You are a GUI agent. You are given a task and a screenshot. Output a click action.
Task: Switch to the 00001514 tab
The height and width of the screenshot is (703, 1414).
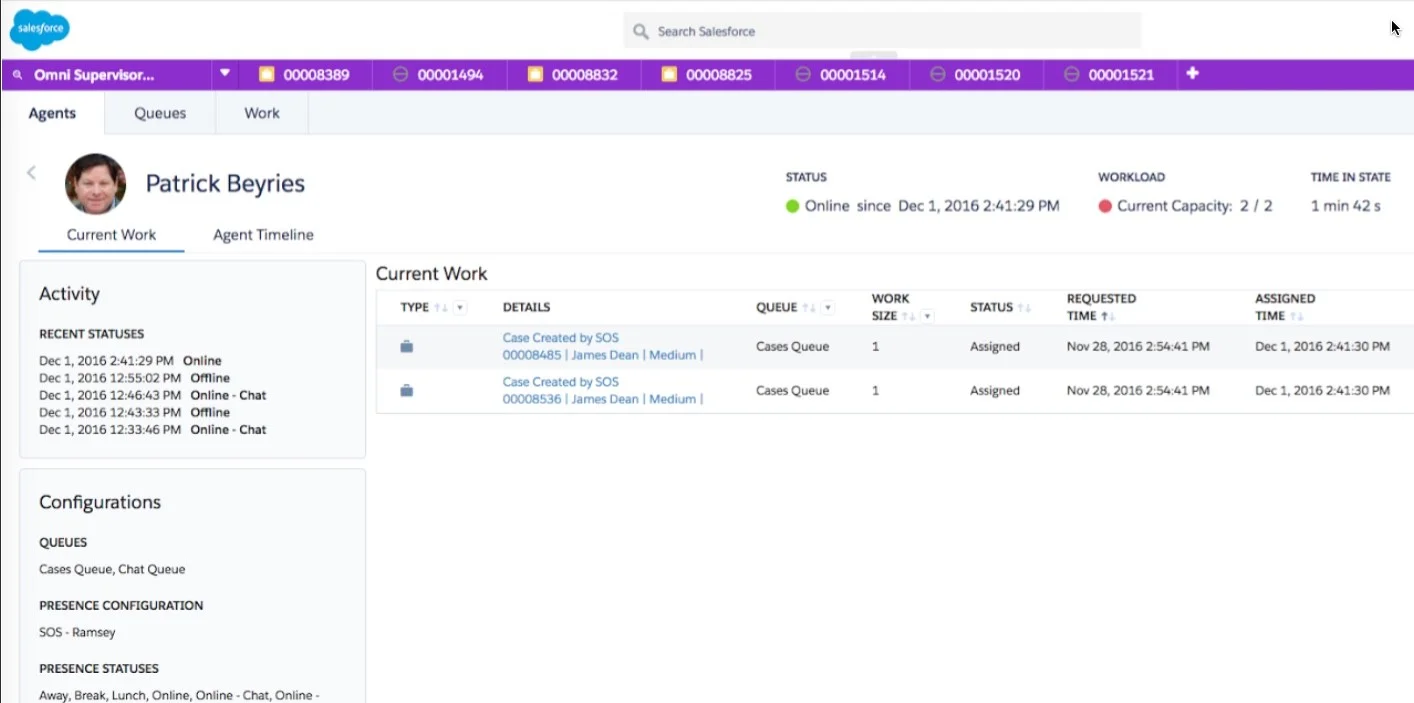point(841,74)
